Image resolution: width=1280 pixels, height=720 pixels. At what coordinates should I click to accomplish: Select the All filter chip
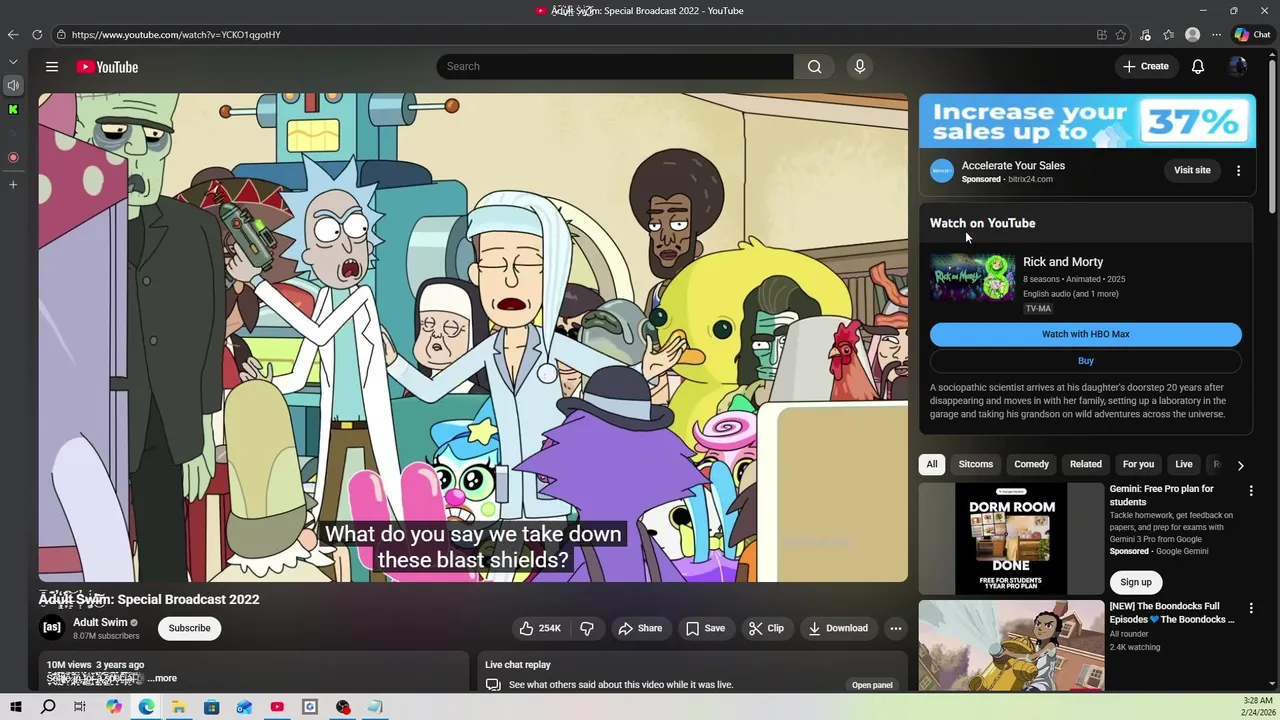pyautogui.click(x=932, y=464)
